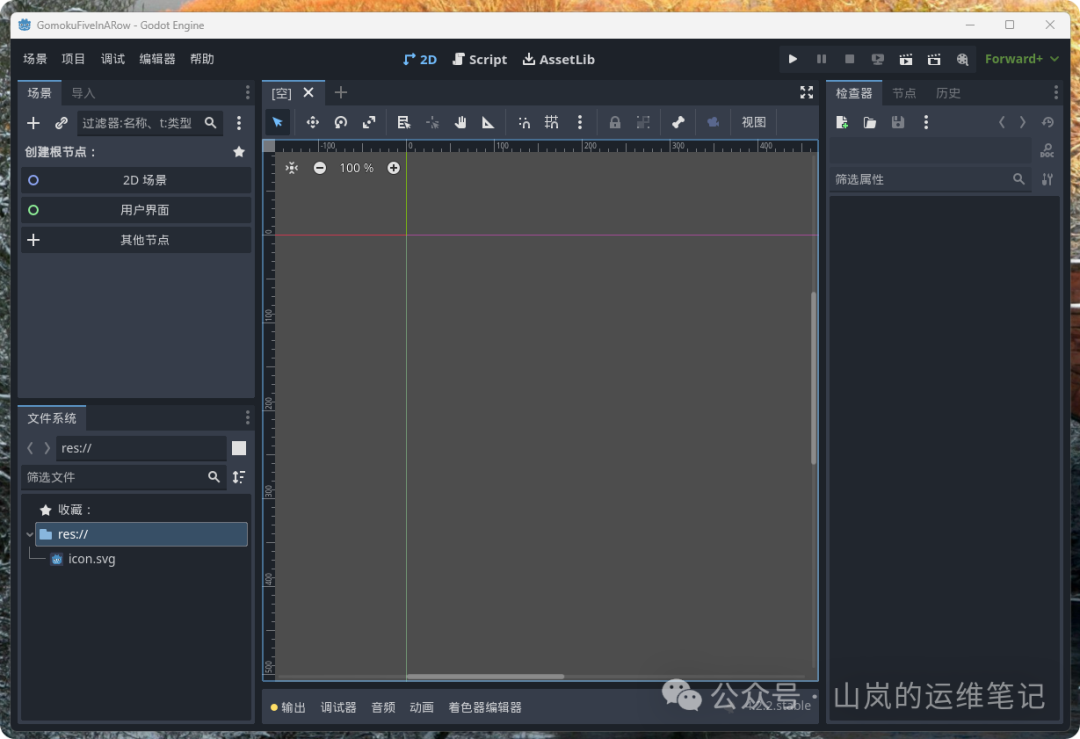Open the Forward+ renderer dropdown
Image resolution: width=1080 pixels, height=739 pixels.
[1021, 59]
